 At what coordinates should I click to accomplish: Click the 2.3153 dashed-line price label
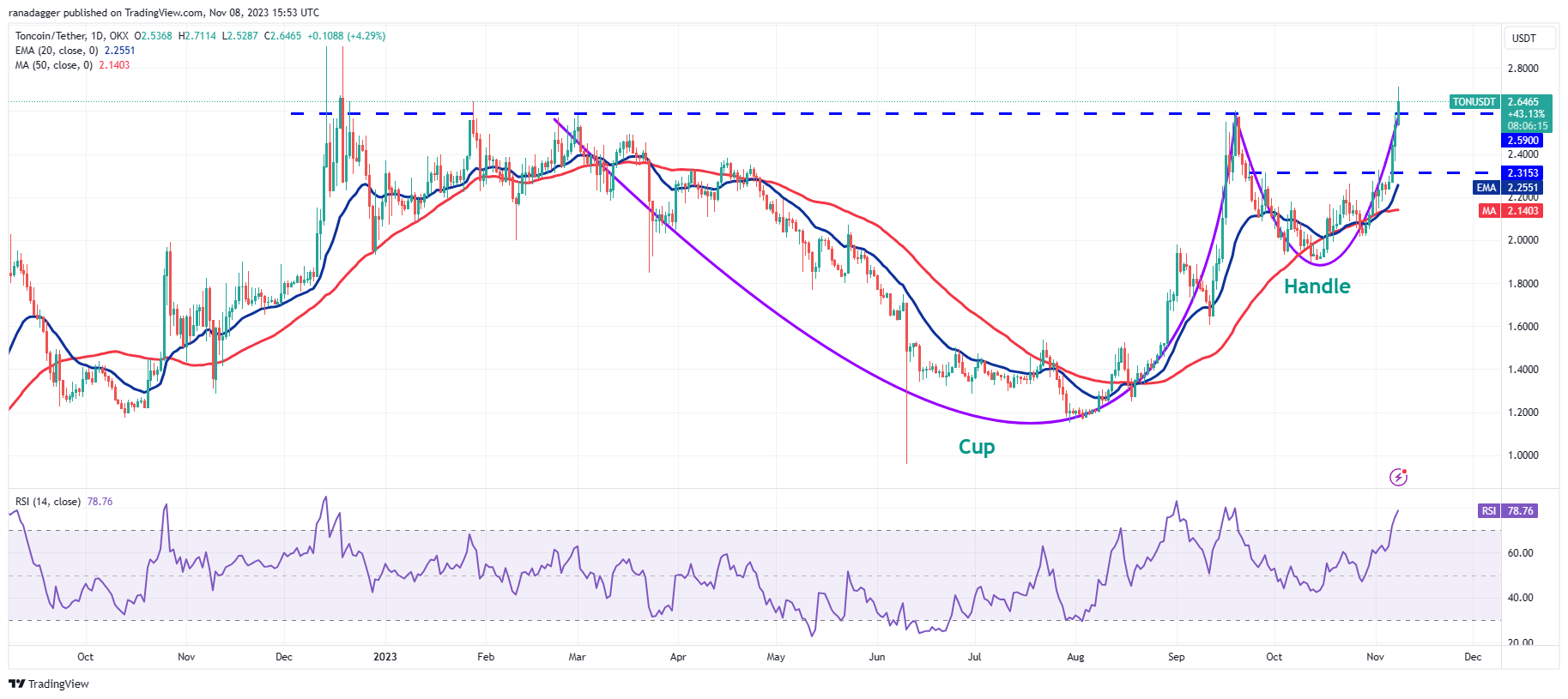pos(1522,173)
